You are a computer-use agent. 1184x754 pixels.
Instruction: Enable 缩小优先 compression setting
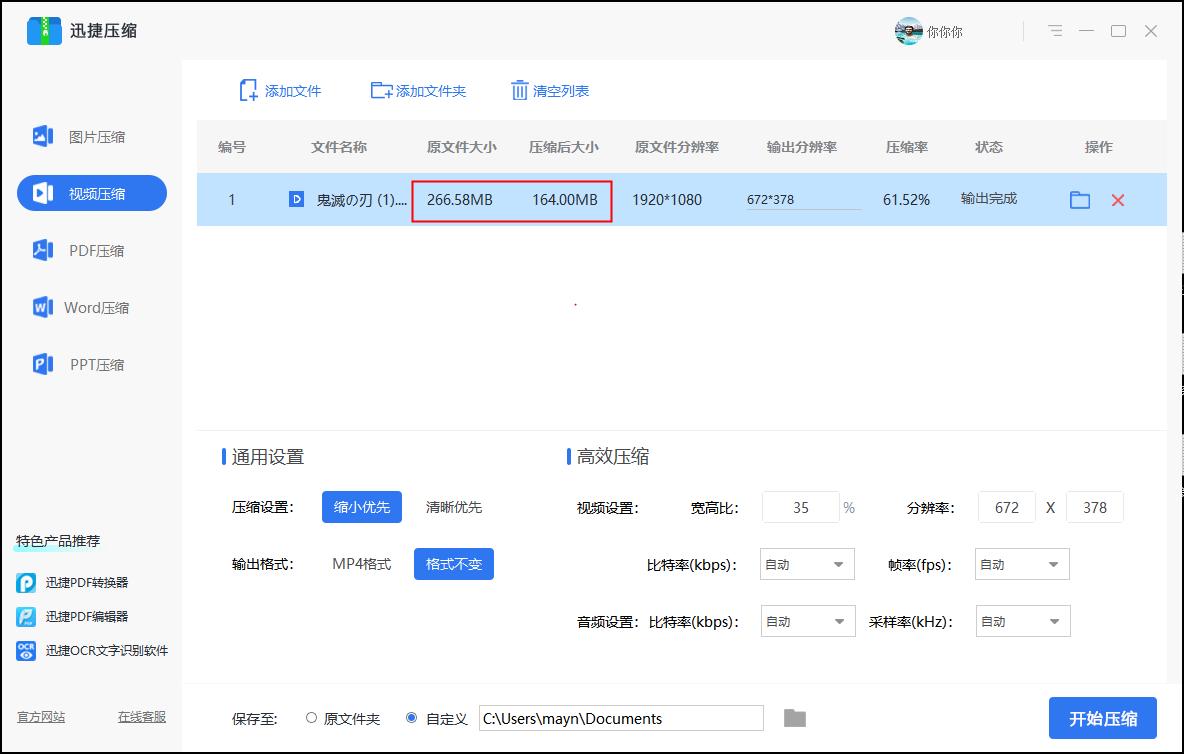(x=361, y=507)
